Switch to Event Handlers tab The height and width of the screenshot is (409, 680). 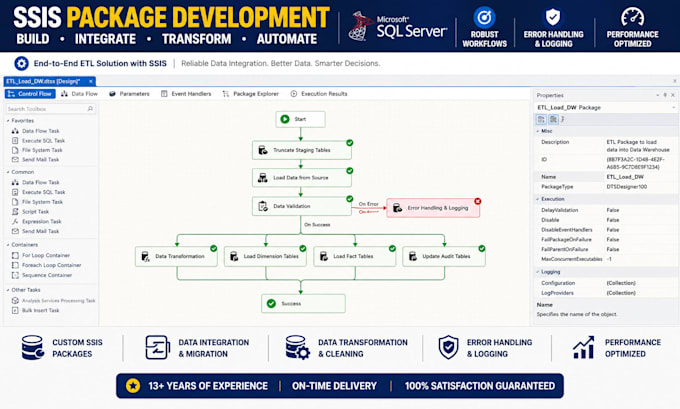tap(186, 94)
